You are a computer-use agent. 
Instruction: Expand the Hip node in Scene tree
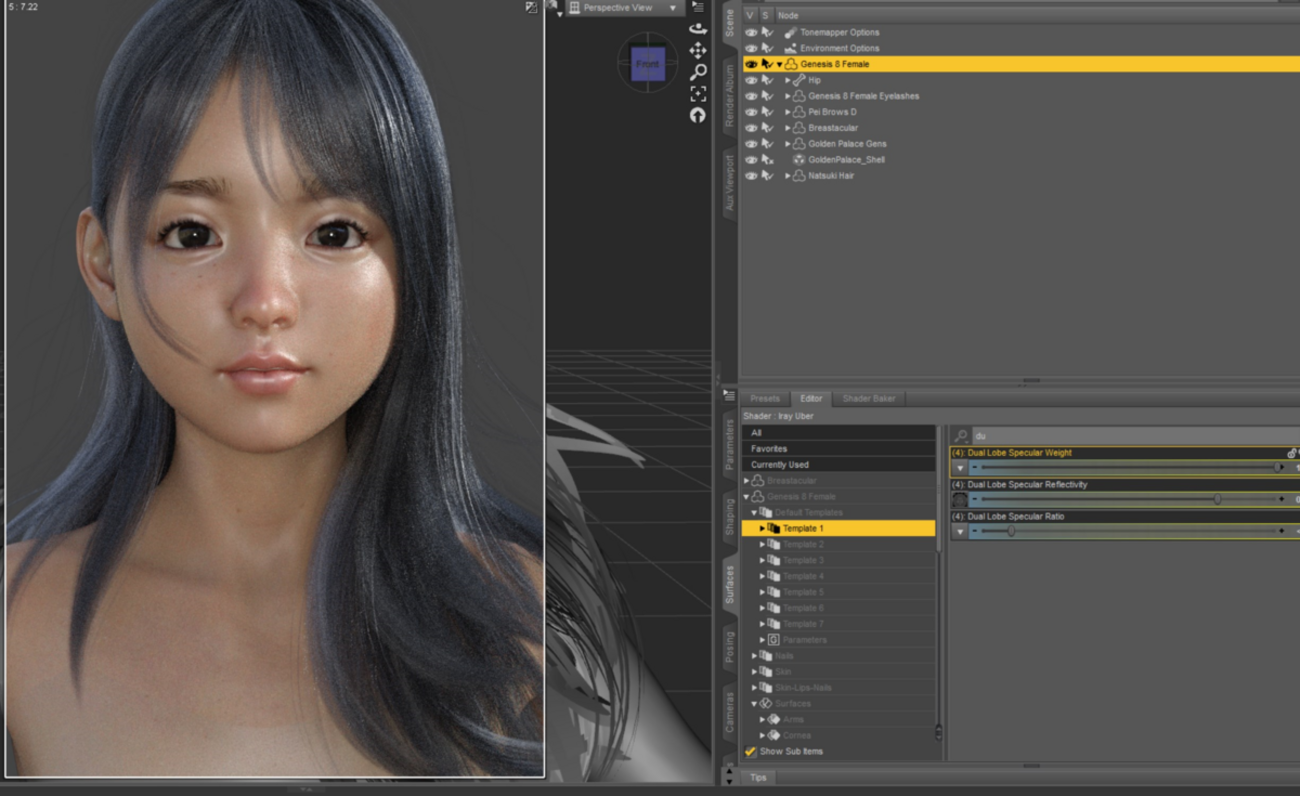tap(789, 80)
